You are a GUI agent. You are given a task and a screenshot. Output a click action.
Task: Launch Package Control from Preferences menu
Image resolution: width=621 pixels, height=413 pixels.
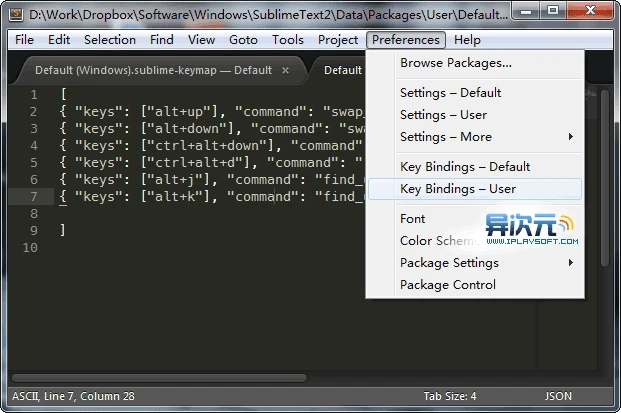click(447, 285)
